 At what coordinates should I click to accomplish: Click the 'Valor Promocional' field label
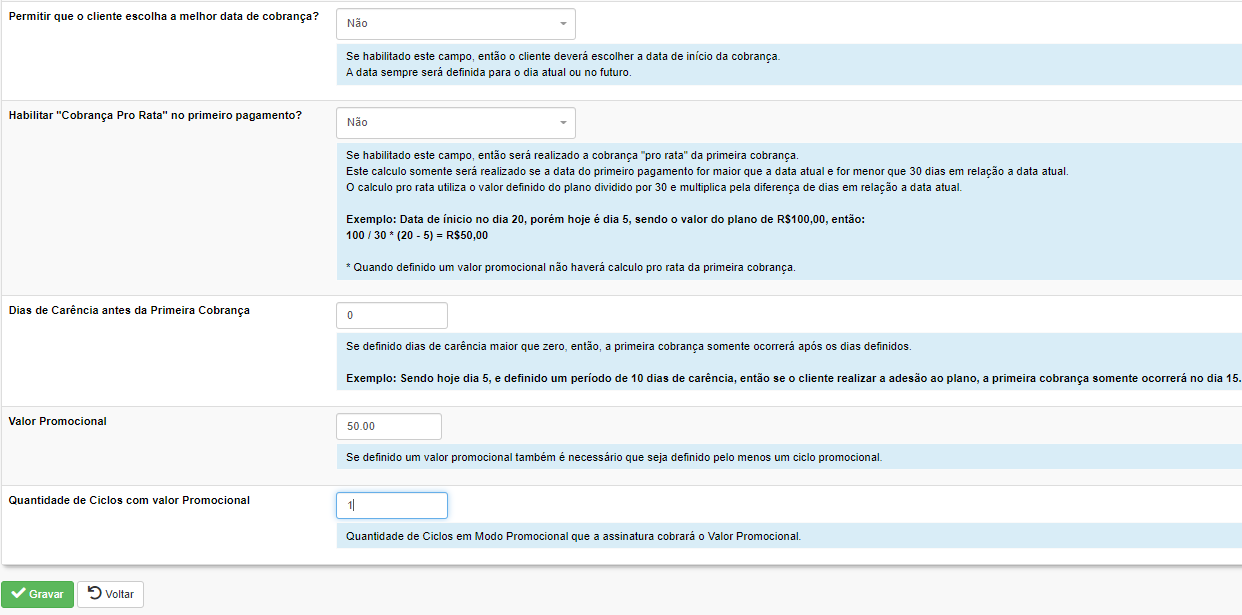(57, 421)
